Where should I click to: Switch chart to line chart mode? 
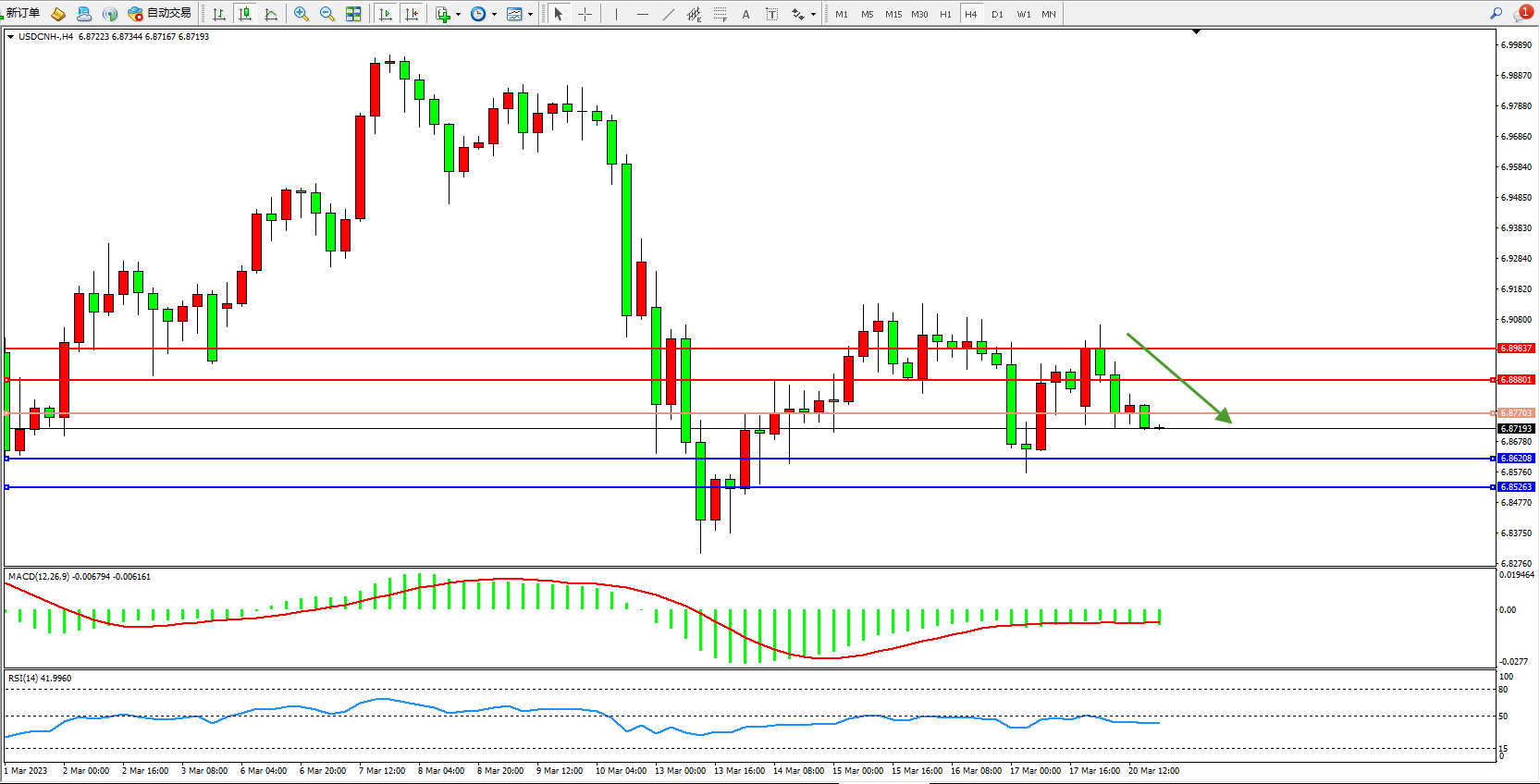[271, 14]
